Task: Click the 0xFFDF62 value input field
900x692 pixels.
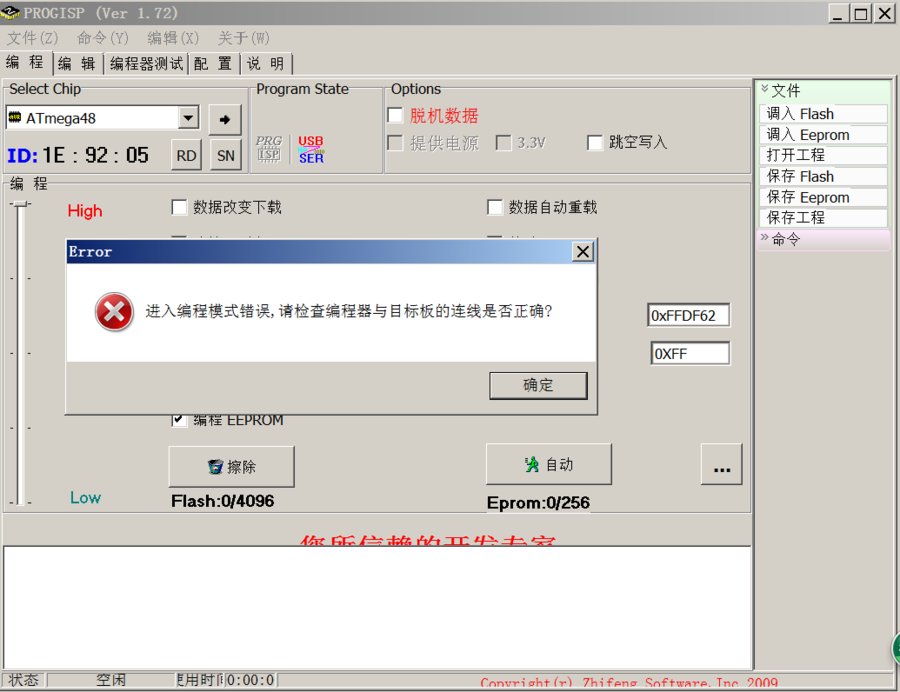Action: click(689, 314)
